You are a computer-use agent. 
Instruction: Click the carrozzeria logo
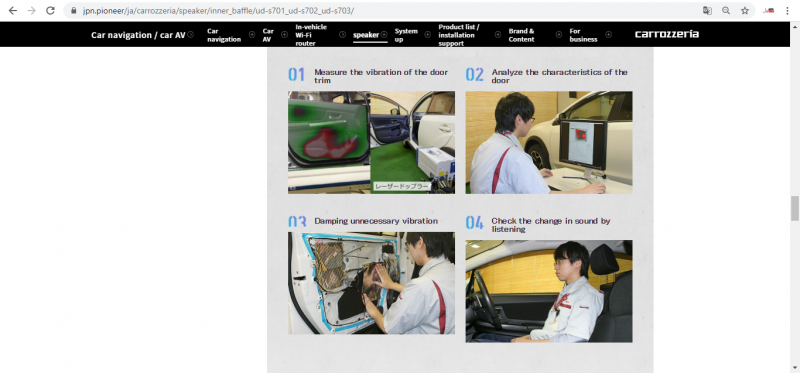(x=667, y=34)
